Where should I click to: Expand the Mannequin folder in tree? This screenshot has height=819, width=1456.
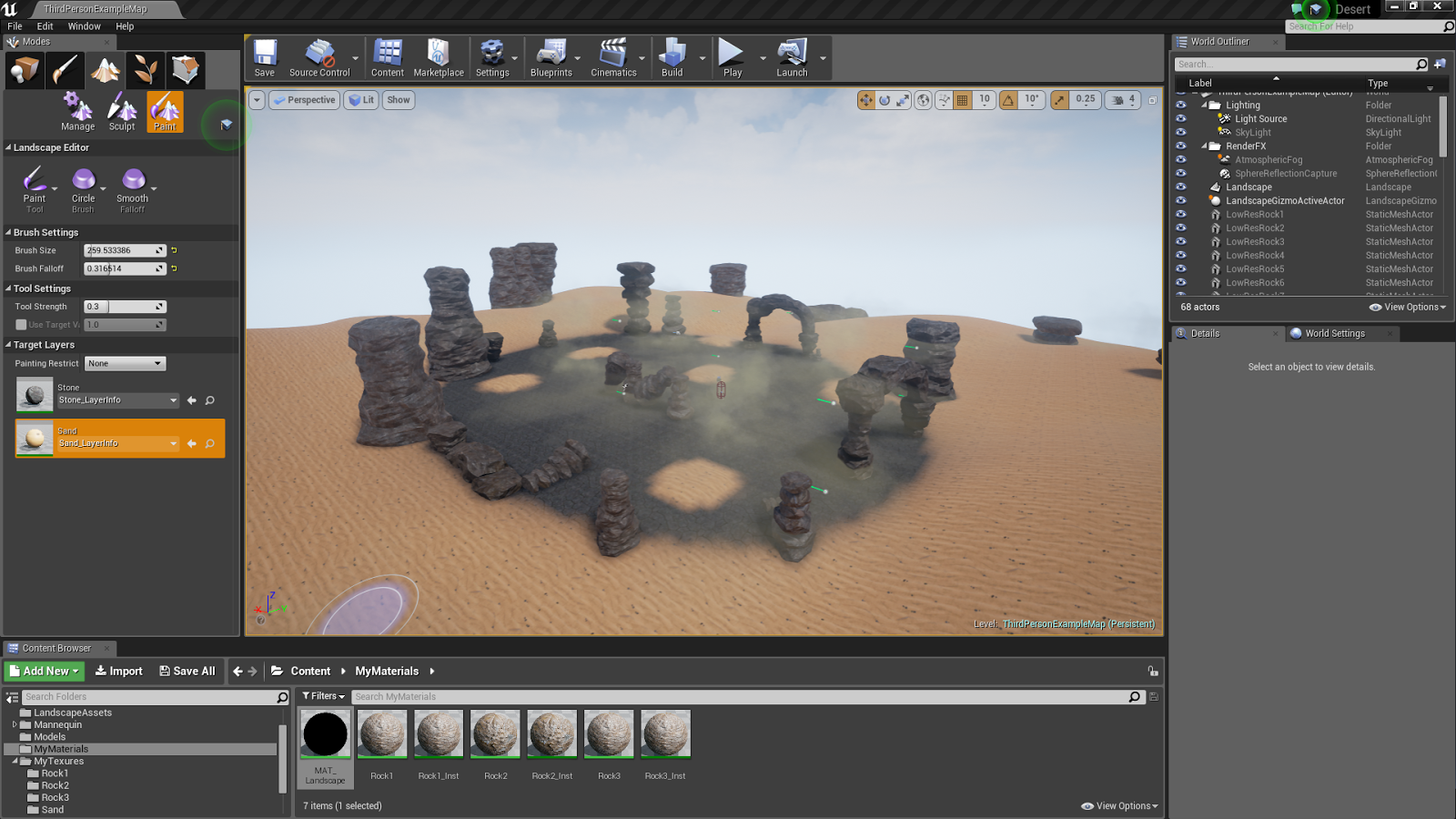point(15,725)
